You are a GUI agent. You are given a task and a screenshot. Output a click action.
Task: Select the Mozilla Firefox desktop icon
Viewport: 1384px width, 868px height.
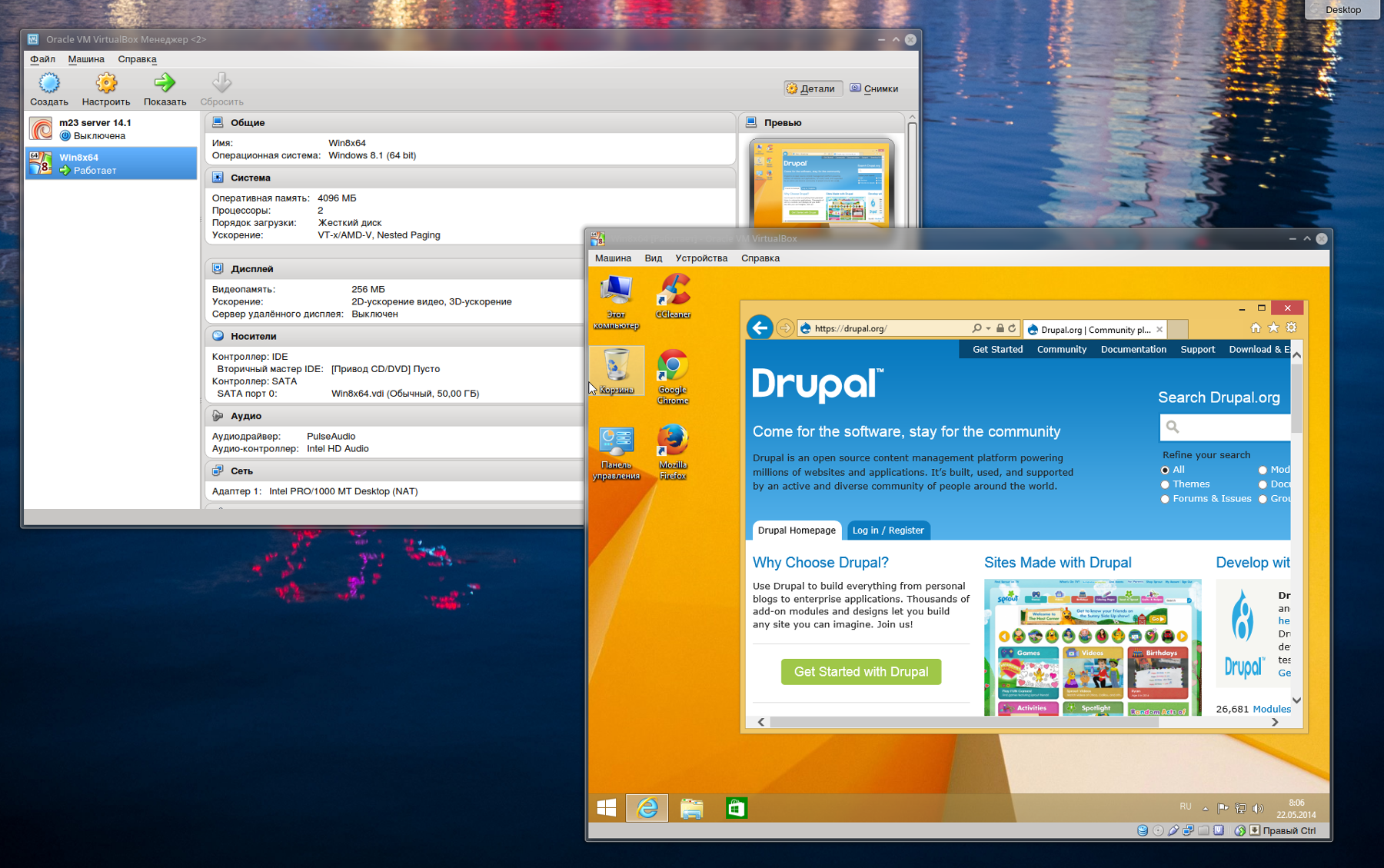[x=673, y=444]
